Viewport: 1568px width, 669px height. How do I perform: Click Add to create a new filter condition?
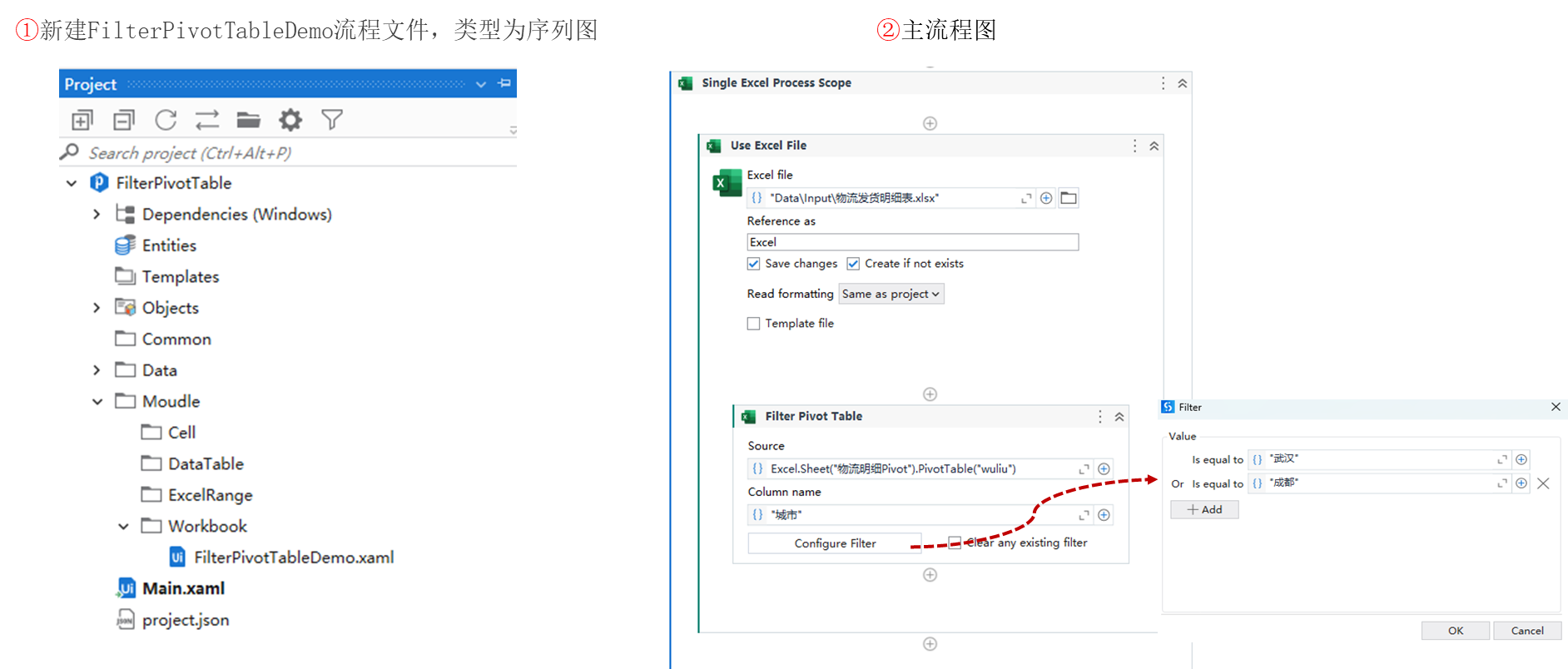pyautogui.click(x=1204, y=509)
